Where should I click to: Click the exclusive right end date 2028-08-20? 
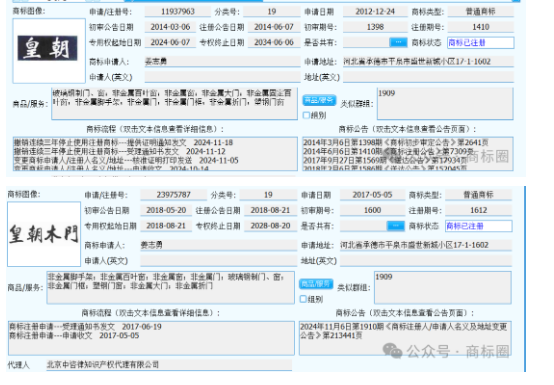pos(270,226)
